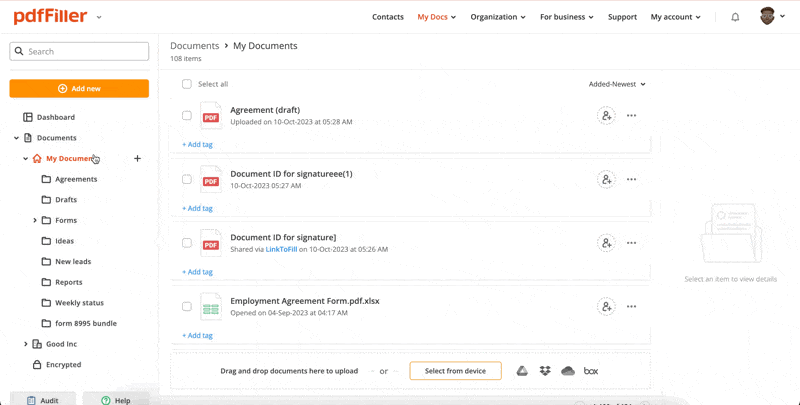Click the Dropbox upload icon
This screenshot has height=405, width=800.
545,371
